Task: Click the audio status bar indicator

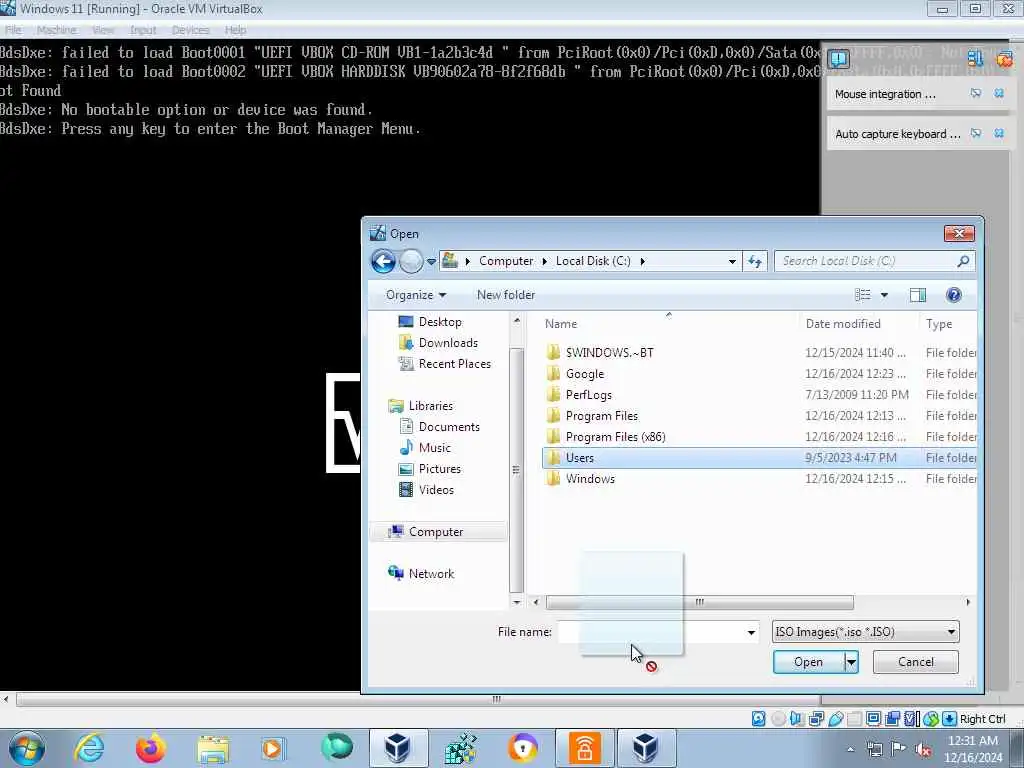Action: pos(797,718)
